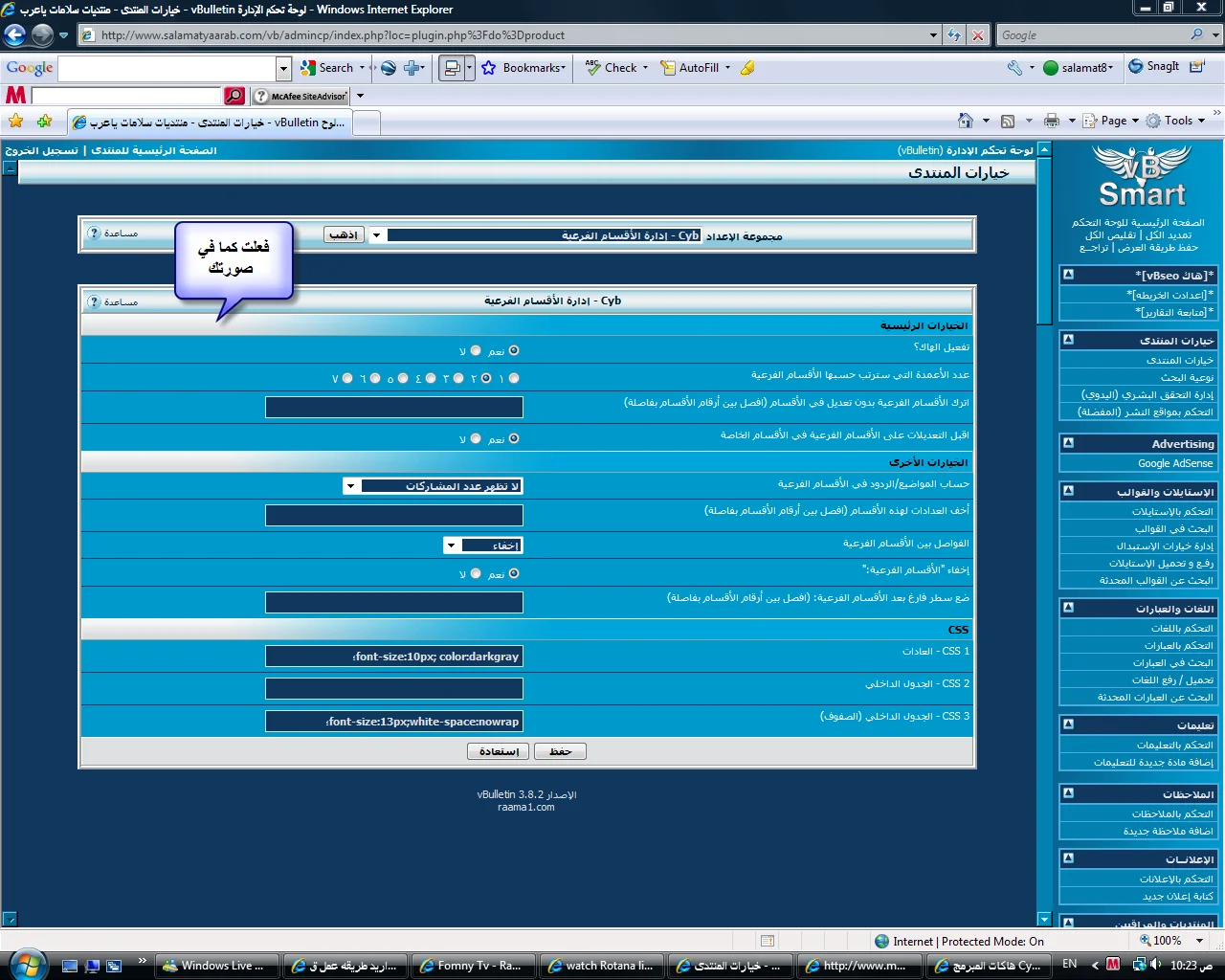Click the CSS 1 font-size input field
This screenshot has width=1225, height=980.
[x=393, y=657]
